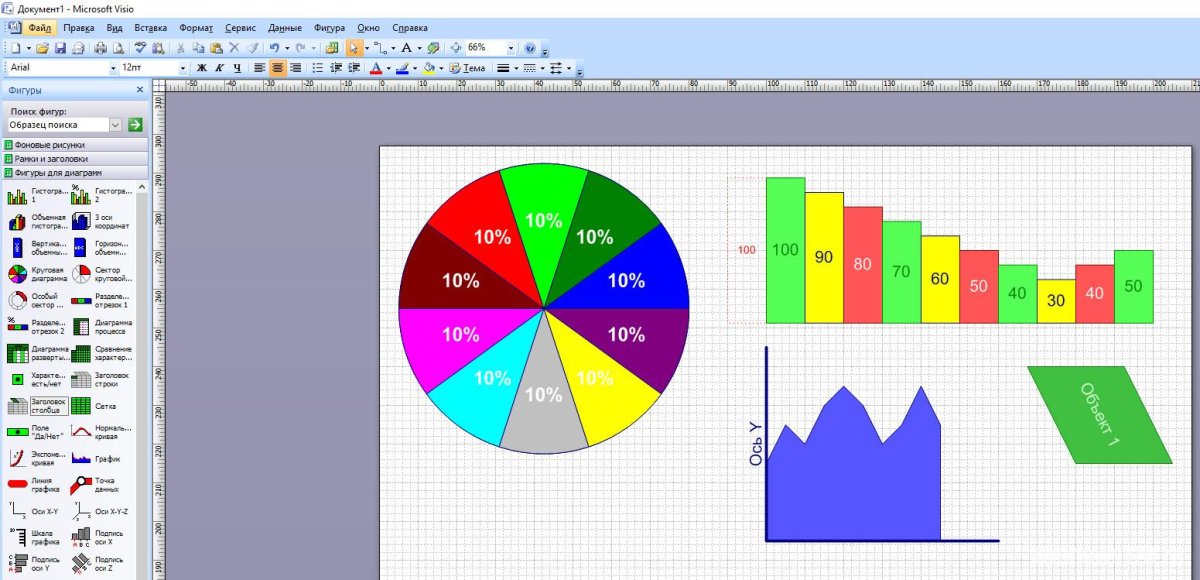Open the zoom level 66% dropdown
Screen dimensions: 1200x580
[x=510, y=47]
